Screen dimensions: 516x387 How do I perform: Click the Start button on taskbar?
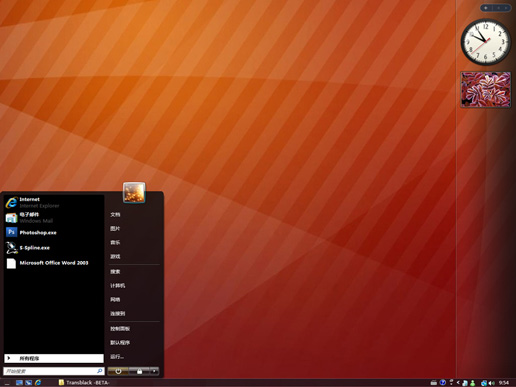7,383
